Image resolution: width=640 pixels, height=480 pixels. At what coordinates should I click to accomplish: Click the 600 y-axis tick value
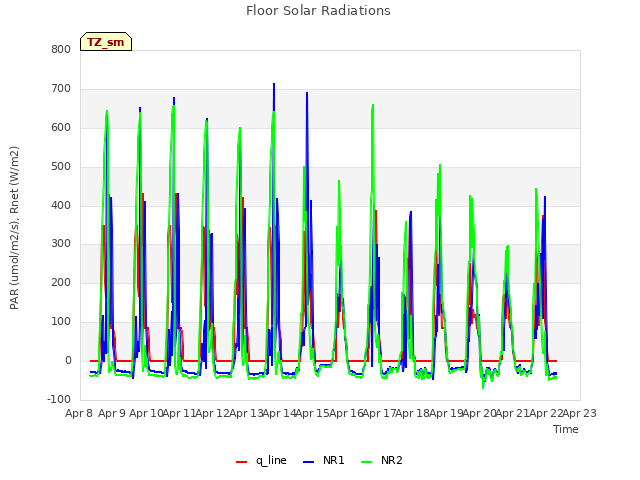[x=61, y=128]
